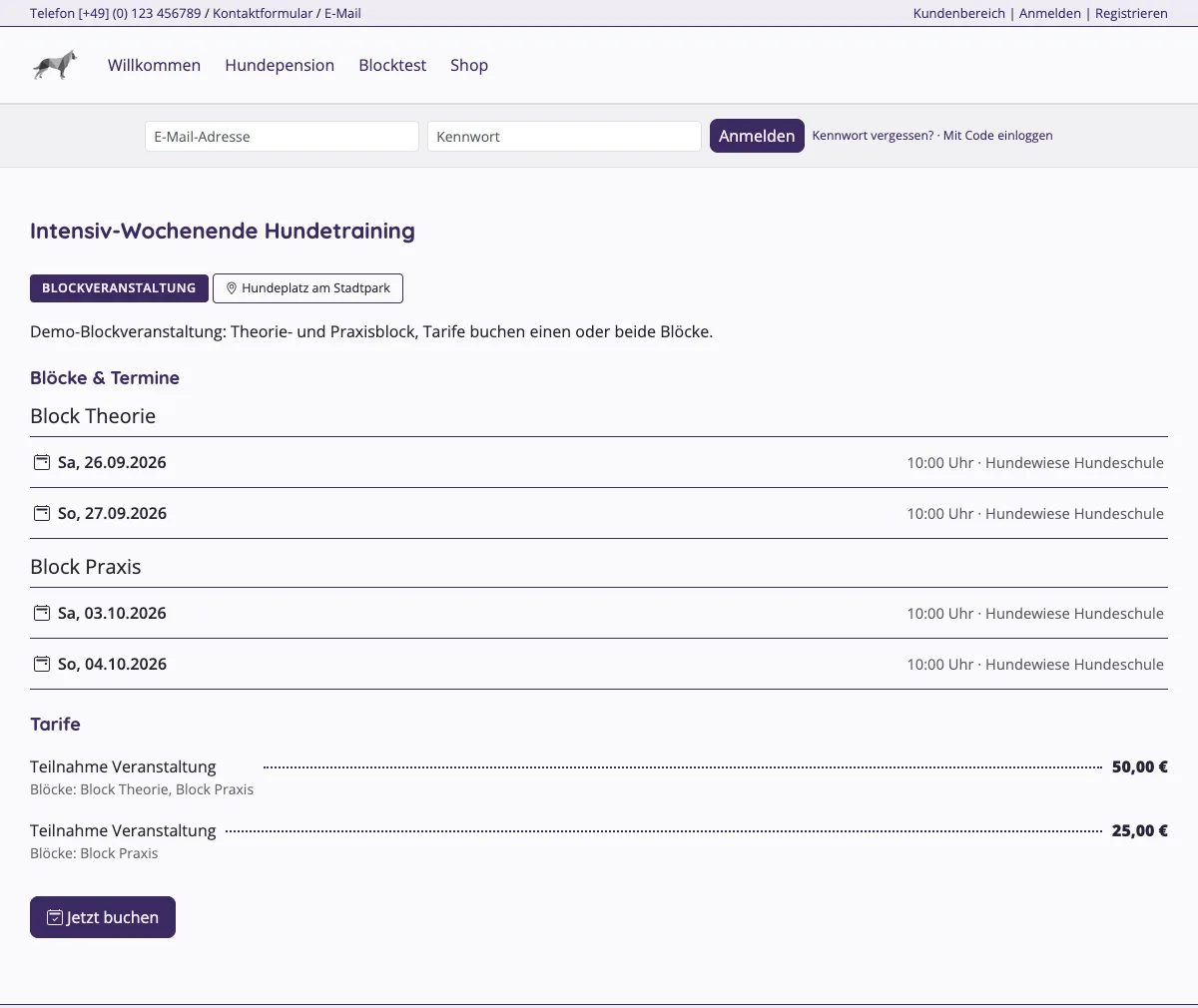This screenshot has width=1198, height=1008.
Task: Open the Shop menu item
Action: click(469, 65)
